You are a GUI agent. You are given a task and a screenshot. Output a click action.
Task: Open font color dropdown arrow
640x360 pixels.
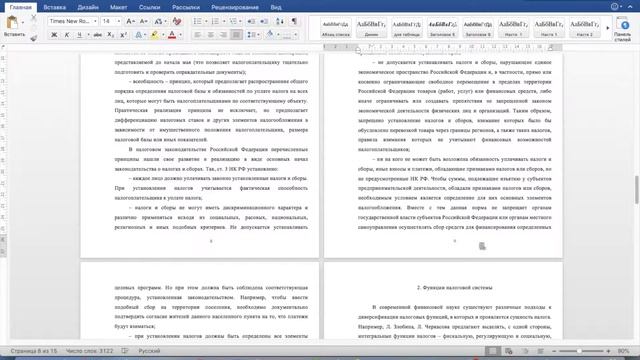[x=181, y=35]
